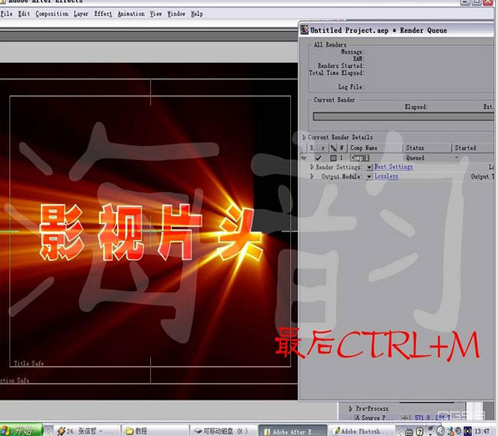Click the Queued status text

click(x=415, y=158)
